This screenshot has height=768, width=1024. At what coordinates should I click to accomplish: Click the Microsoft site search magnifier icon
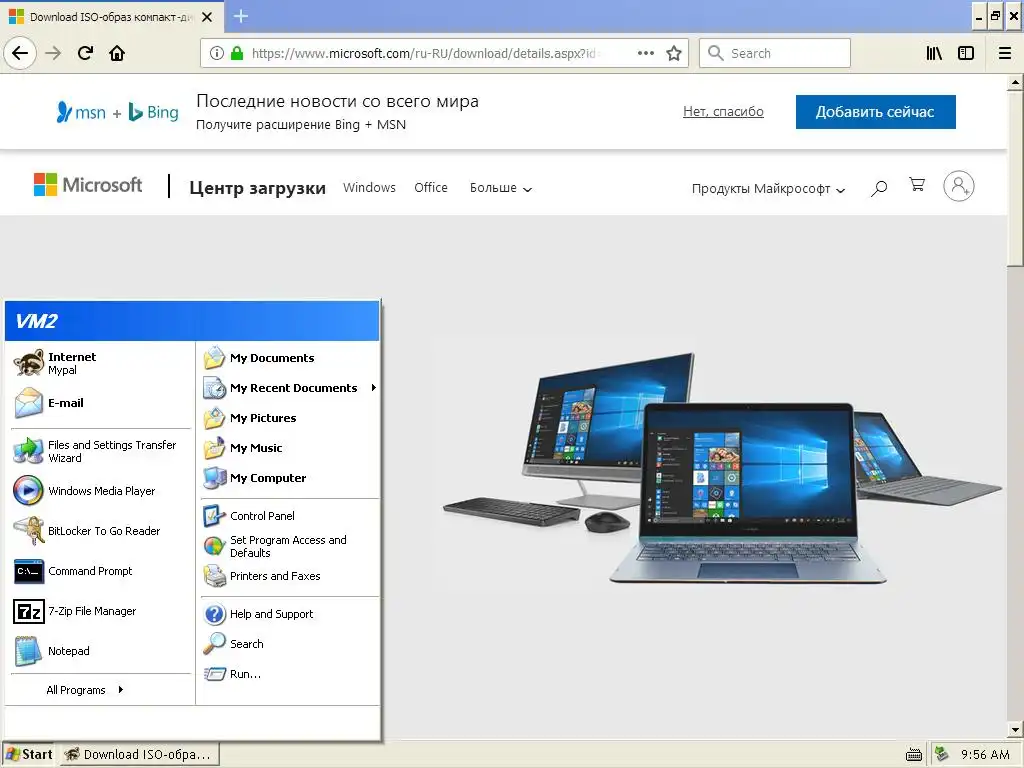879,188
